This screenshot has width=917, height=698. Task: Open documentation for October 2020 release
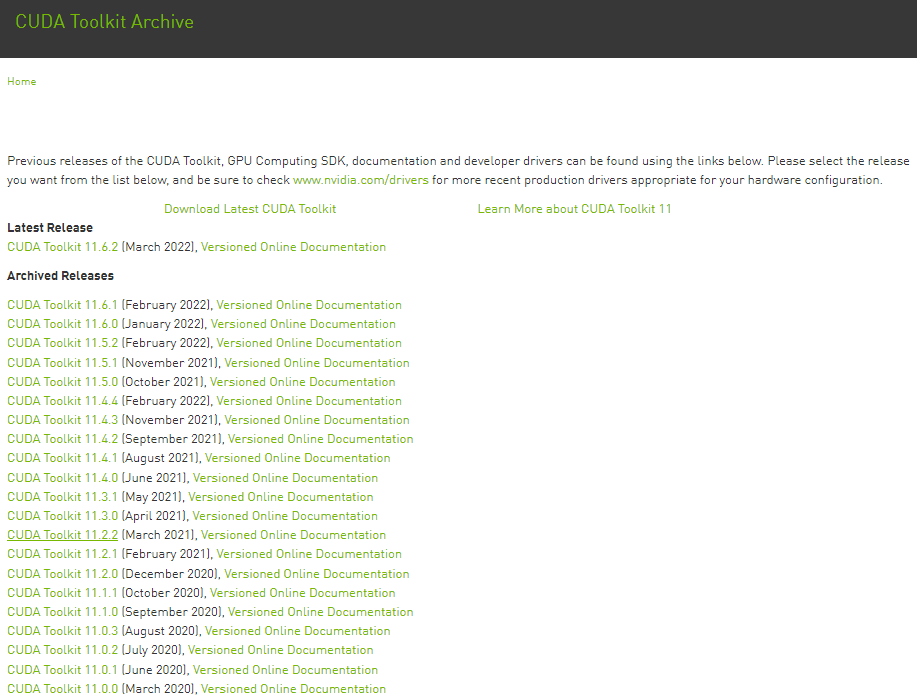point(302,593)
